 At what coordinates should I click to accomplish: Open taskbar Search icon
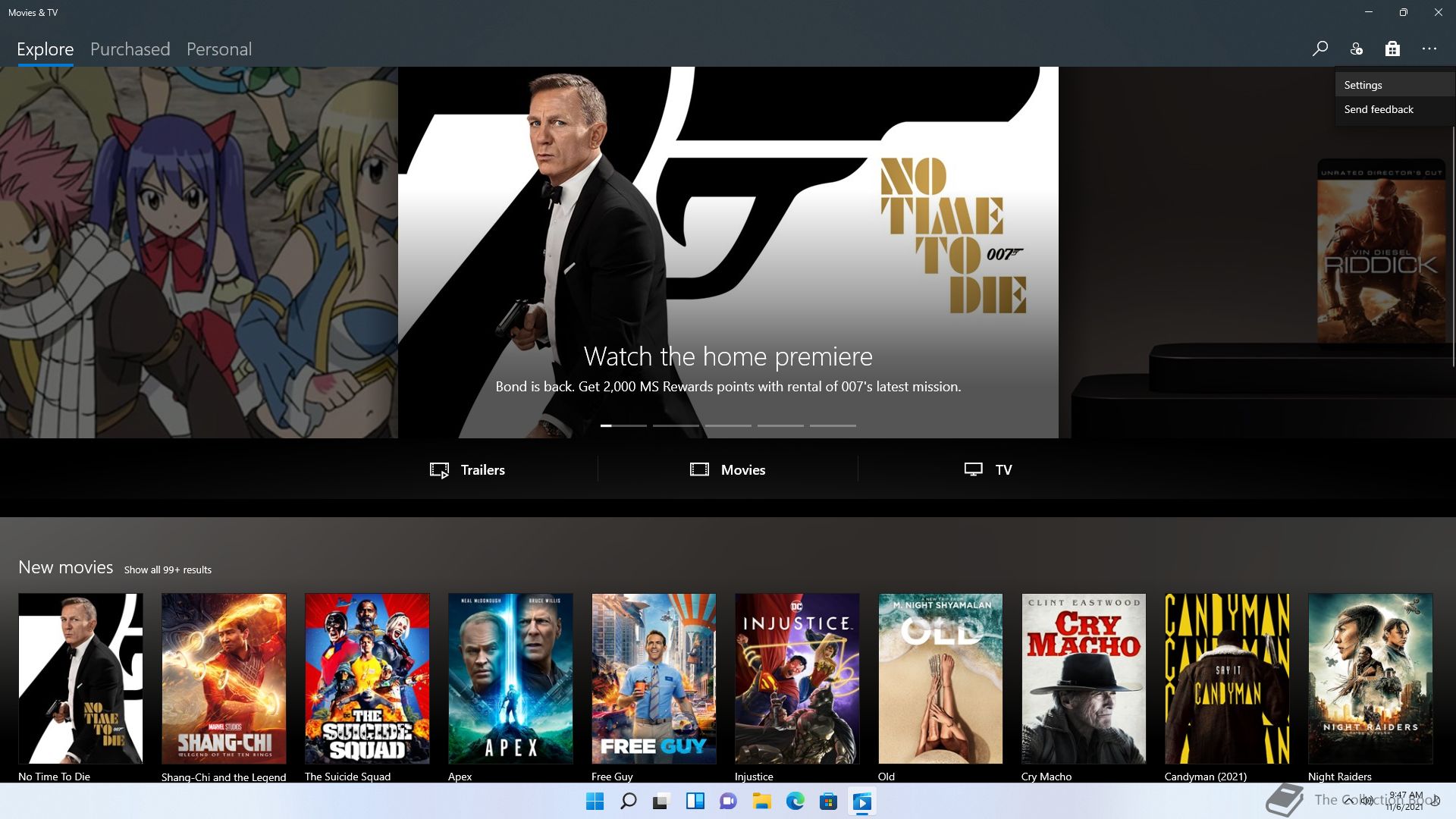[629, 802]
